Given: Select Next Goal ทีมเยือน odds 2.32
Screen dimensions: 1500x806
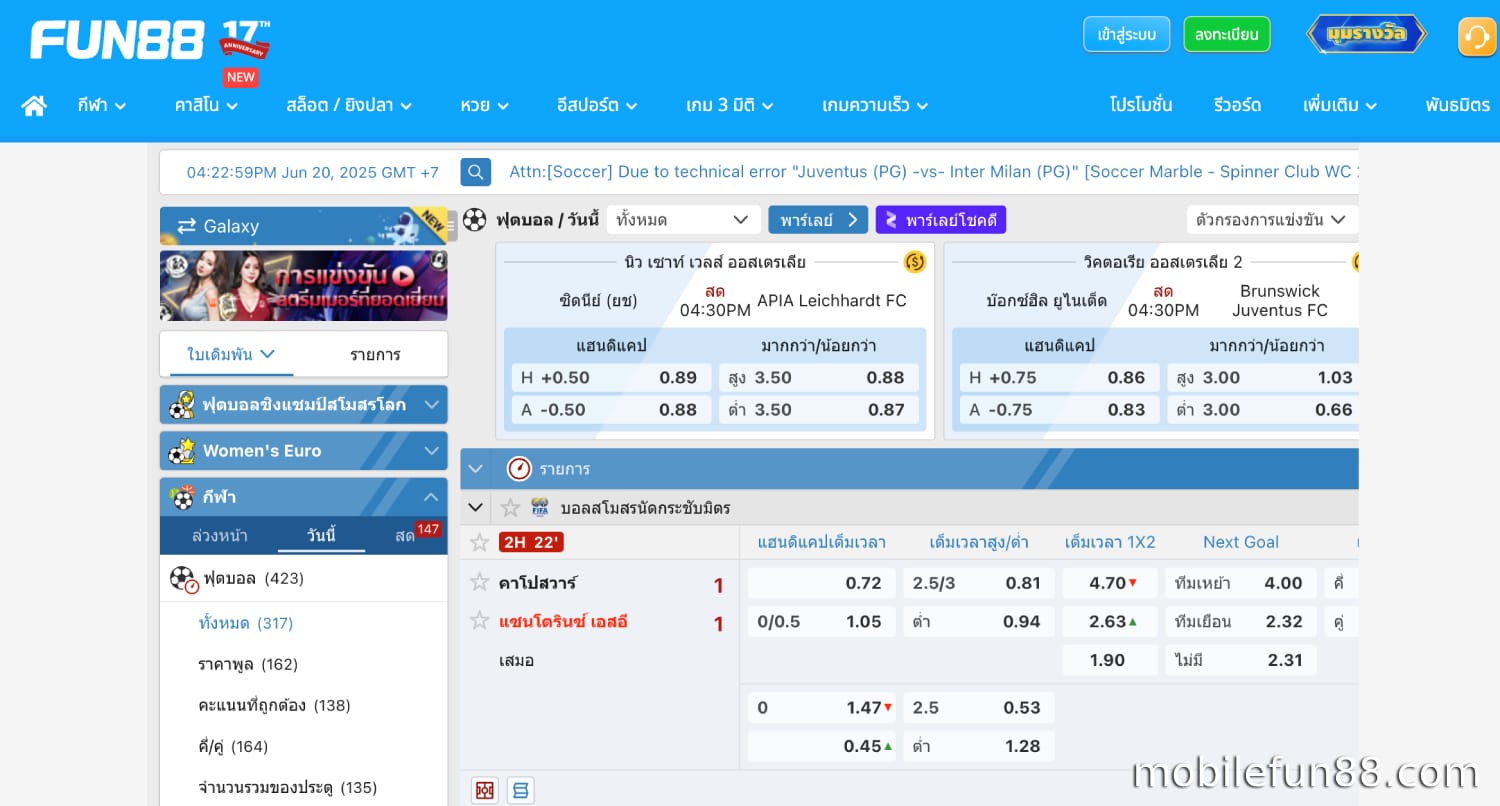Looking at the screenshot, I should pyautogui.click(x=1240, y=621).
